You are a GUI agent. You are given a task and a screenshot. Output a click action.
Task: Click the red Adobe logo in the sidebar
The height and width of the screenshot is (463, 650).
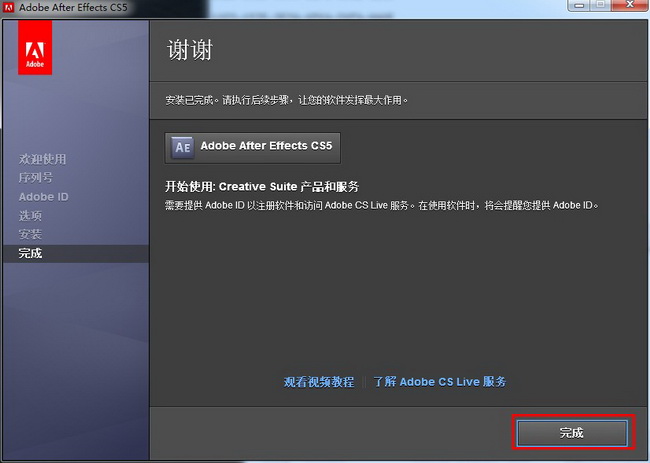pos(35,48)
